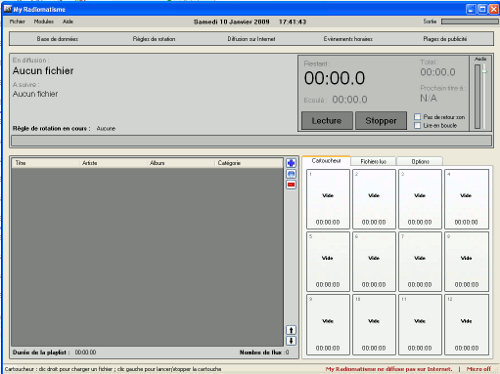
Task: Click the playback progress bar
Action: tap(252, 141)
